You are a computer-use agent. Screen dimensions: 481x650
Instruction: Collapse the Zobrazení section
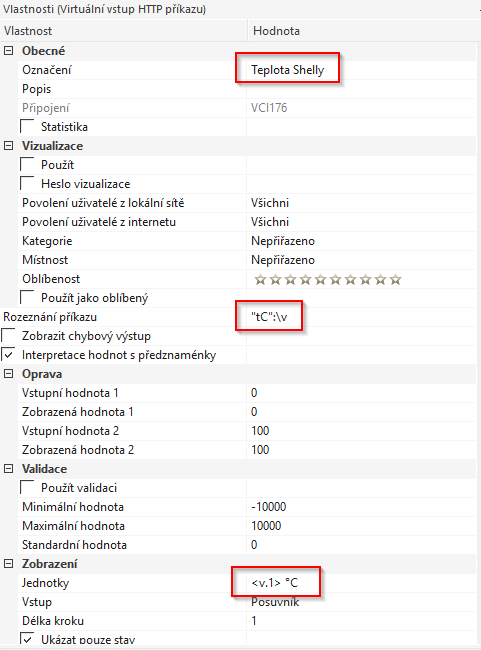coord(8,564)
